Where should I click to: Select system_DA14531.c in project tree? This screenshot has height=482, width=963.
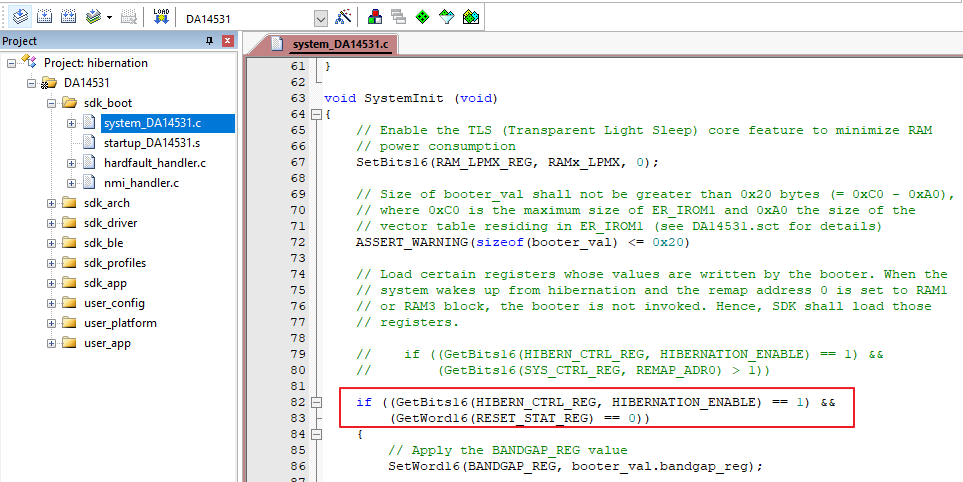tap(152, 123)
